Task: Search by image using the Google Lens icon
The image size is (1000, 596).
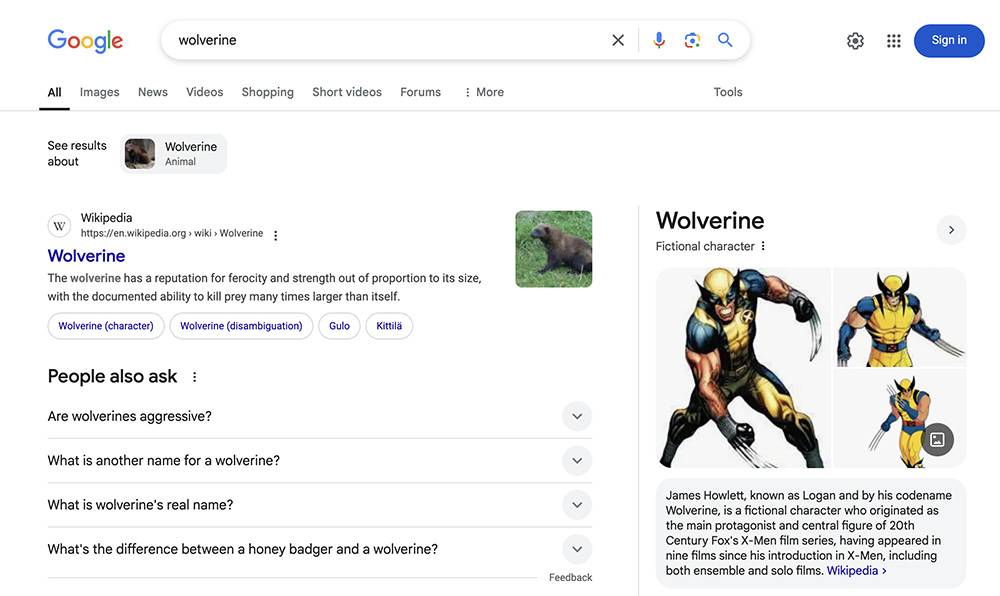Action: point(692,40)
